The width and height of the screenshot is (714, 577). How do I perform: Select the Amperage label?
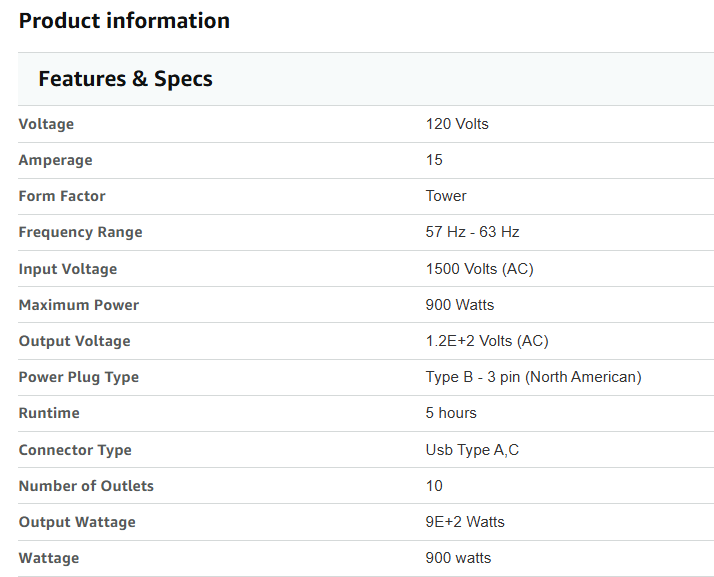click(56, 160)
